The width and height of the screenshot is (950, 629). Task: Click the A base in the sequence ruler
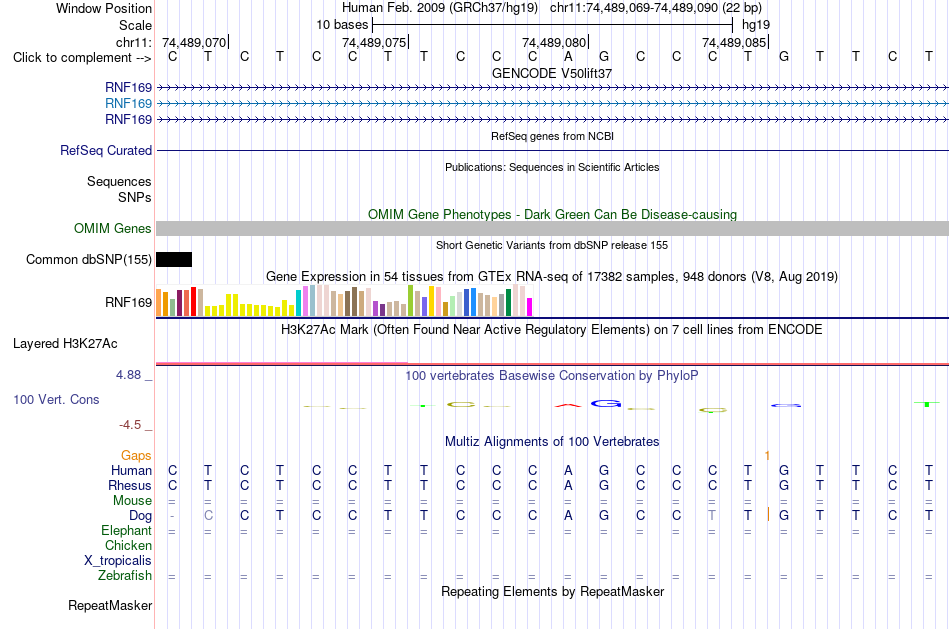(568, 57)
